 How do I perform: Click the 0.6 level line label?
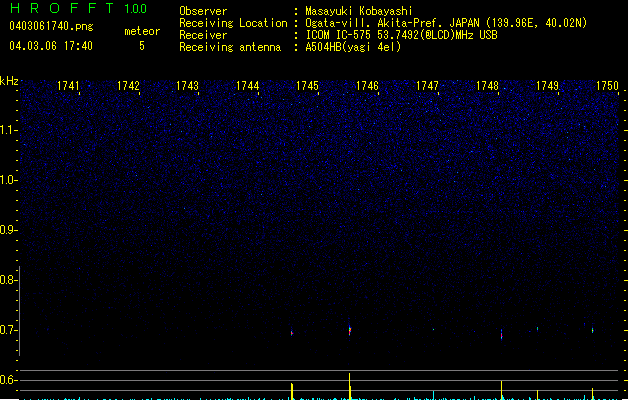(9, 380)
